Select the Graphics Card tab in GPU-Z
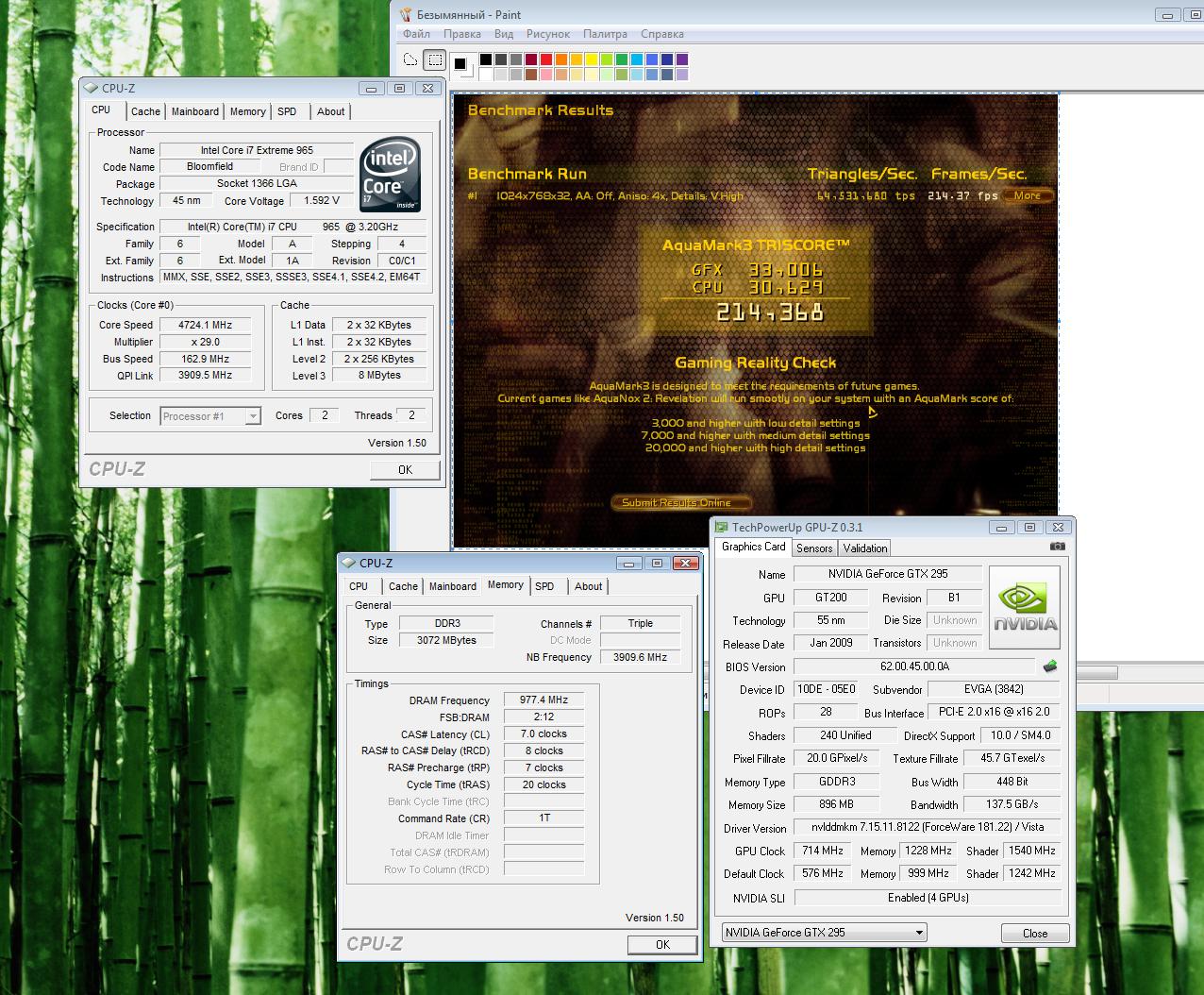This screenshot has width=1204, height=995. (753, 547)
